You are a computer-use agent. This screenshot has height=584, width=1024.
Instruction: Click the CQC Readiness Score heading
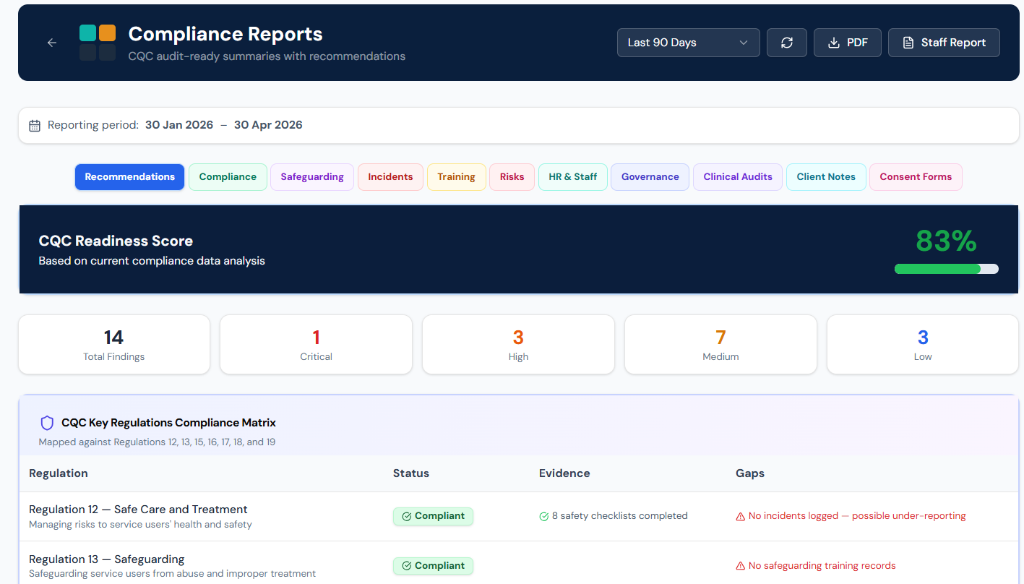[x=116, y=241]
